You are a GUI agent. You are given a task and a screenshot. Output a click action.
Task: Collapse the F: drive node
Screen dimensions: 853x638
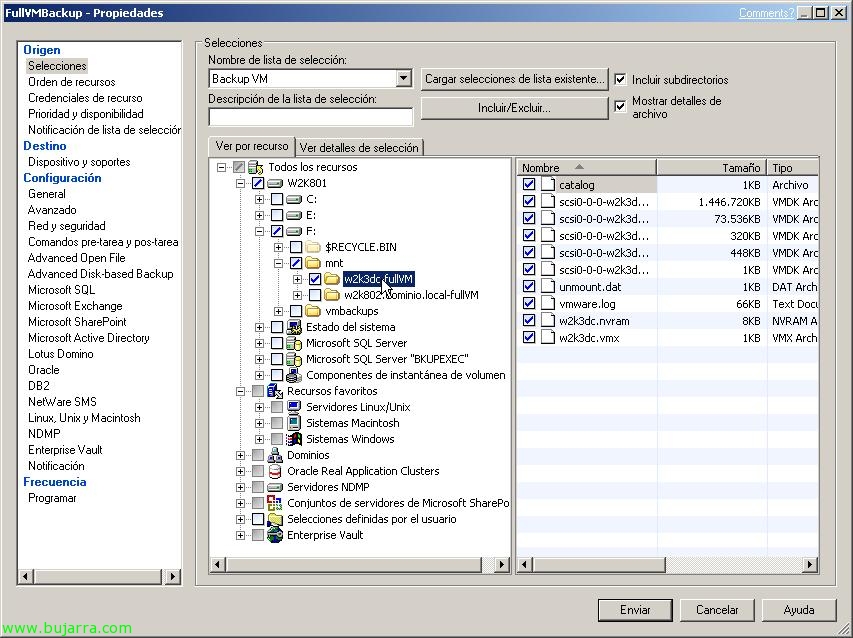point(259,231)
